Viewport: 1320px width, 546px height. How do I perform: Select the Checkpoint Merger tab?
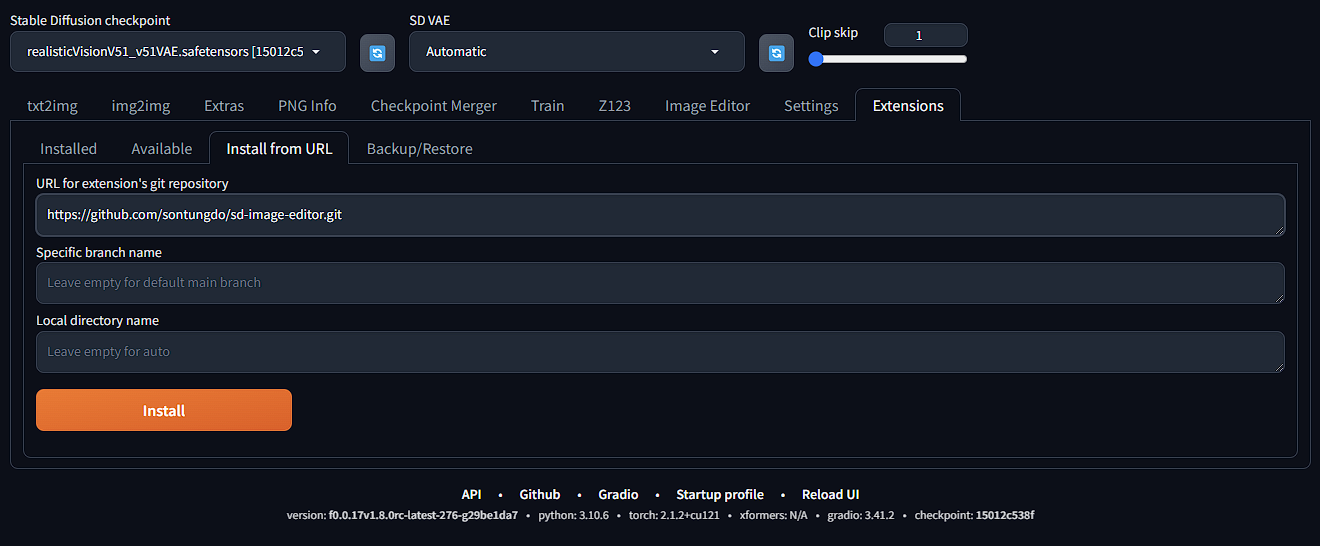[433, 106]
